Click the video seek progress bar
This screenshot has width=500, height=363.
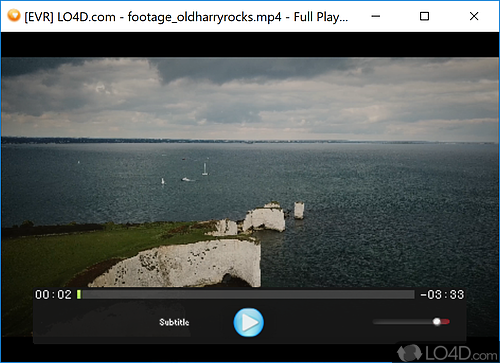pyautogui.click(x=246, y=294)
